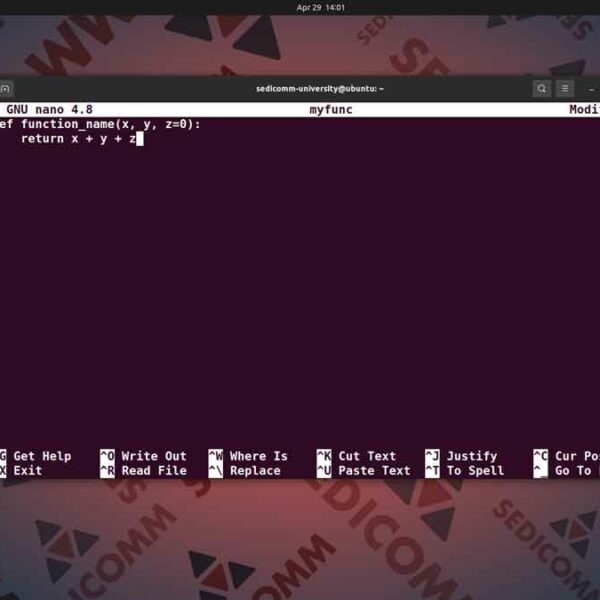600x600 pixels.
Task: Click the line def function_name(x, y, z=0):
Action: click(x=100, y=124)
